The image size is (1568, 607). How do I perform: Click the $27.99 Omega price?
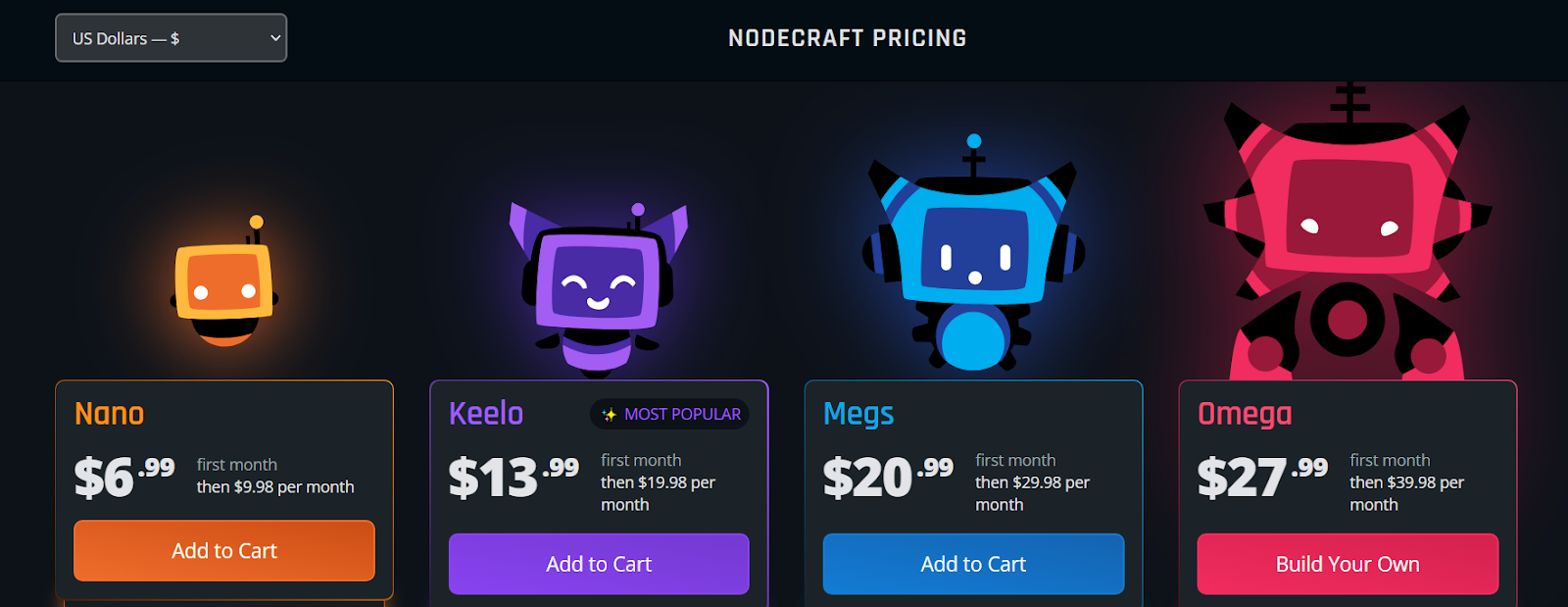(1262, 478)
